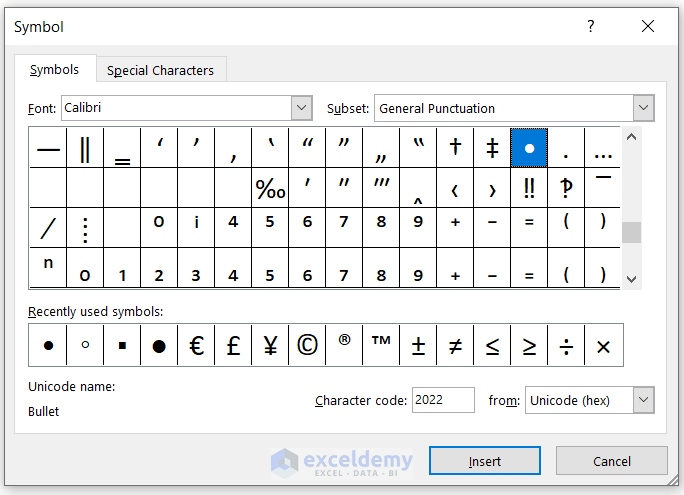Click the registered trademark symbol
This screenshot has height=495, width=684.
point(345,345)
